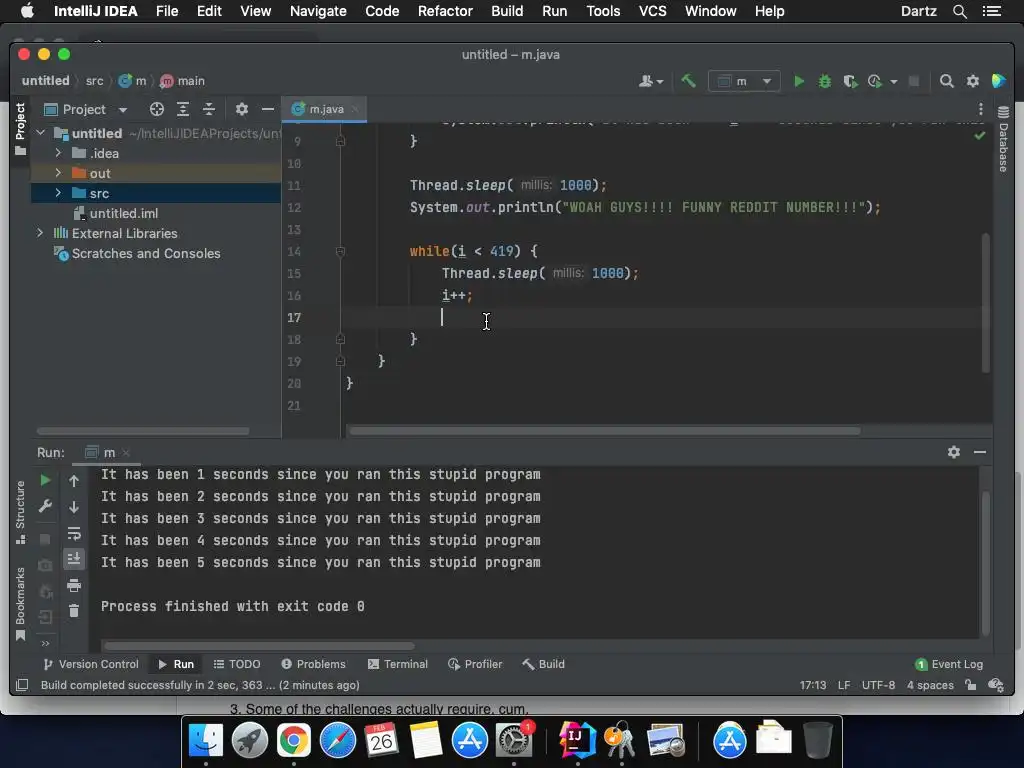
Task: Open the Refactor menu
Action: (x=445, y=11)
